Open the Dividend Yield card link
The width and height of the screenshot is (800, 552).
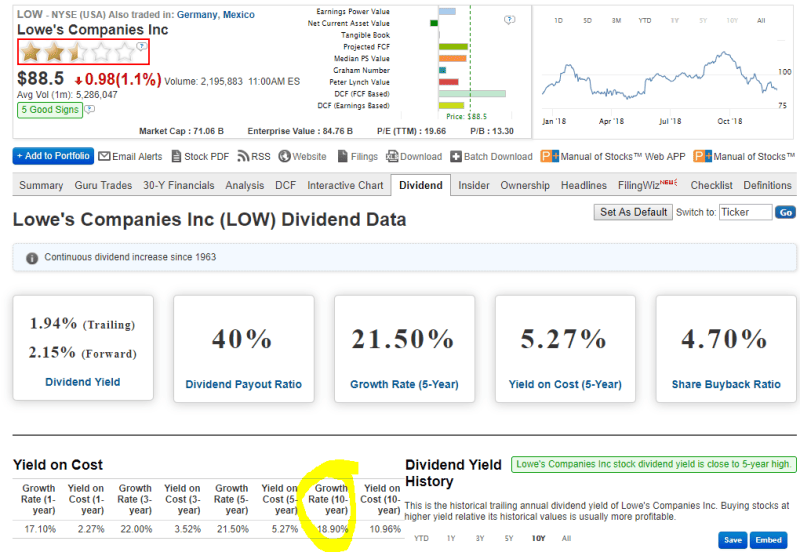(83, 382)
